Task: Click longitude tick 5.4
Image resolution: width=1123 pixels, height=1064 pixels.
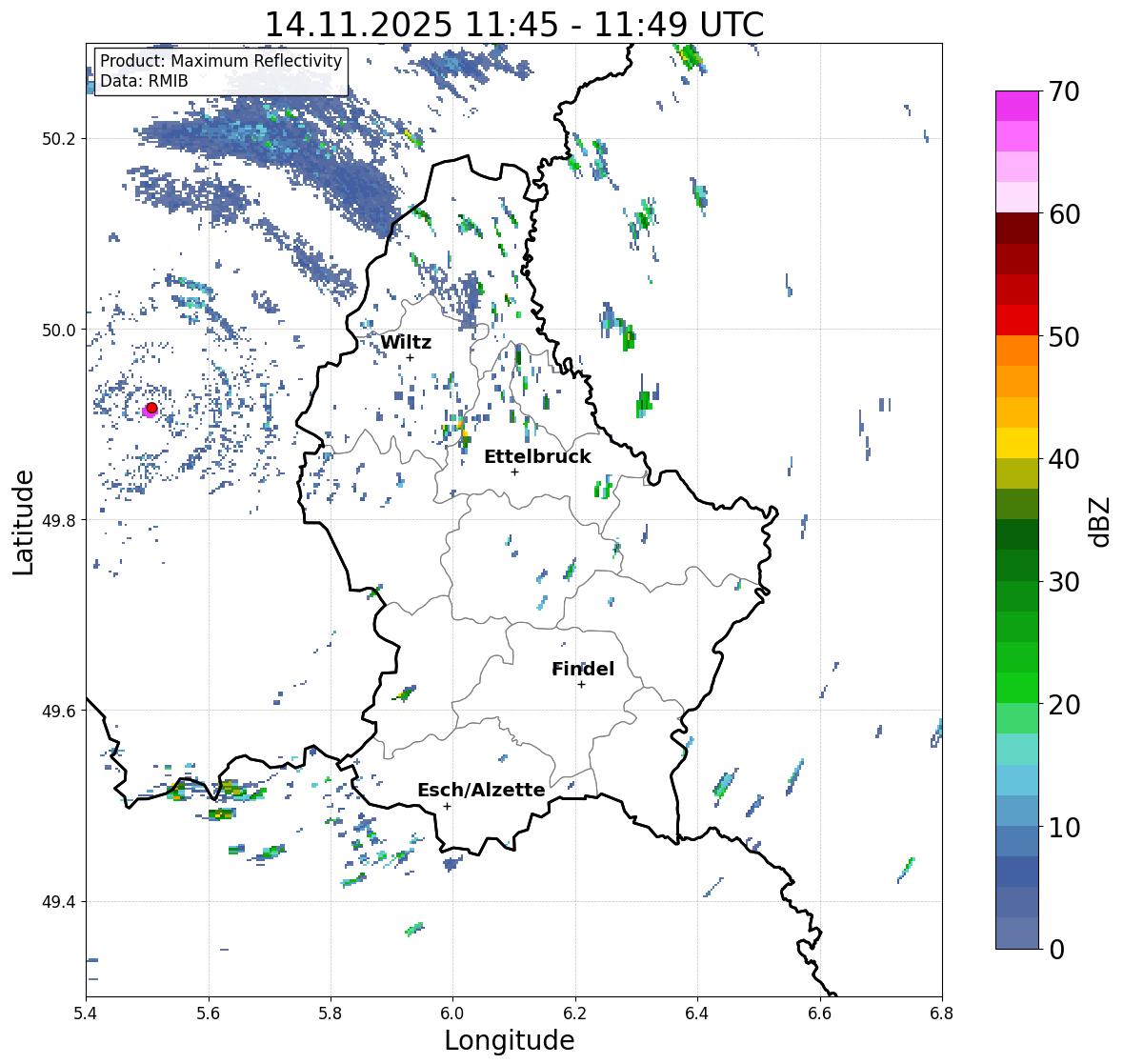Action: click(86, 1014)
